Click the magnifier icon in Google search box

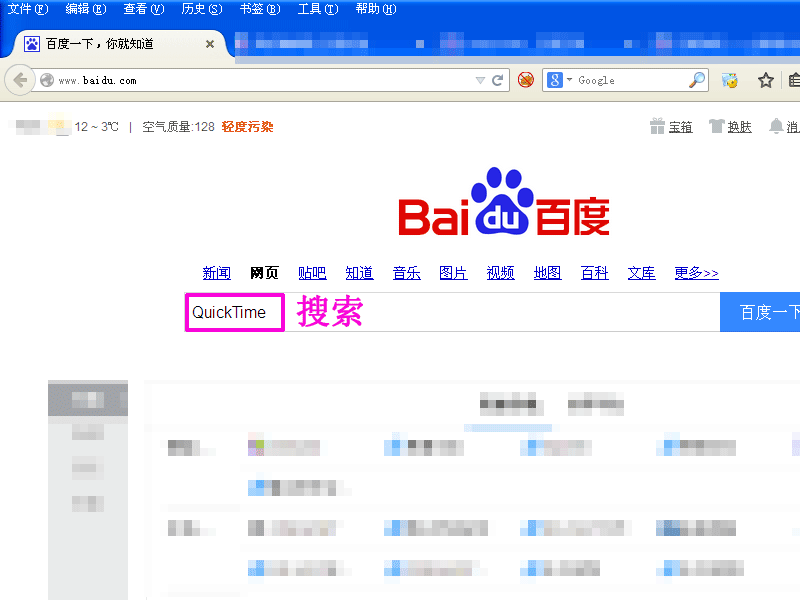pos(697,80)
